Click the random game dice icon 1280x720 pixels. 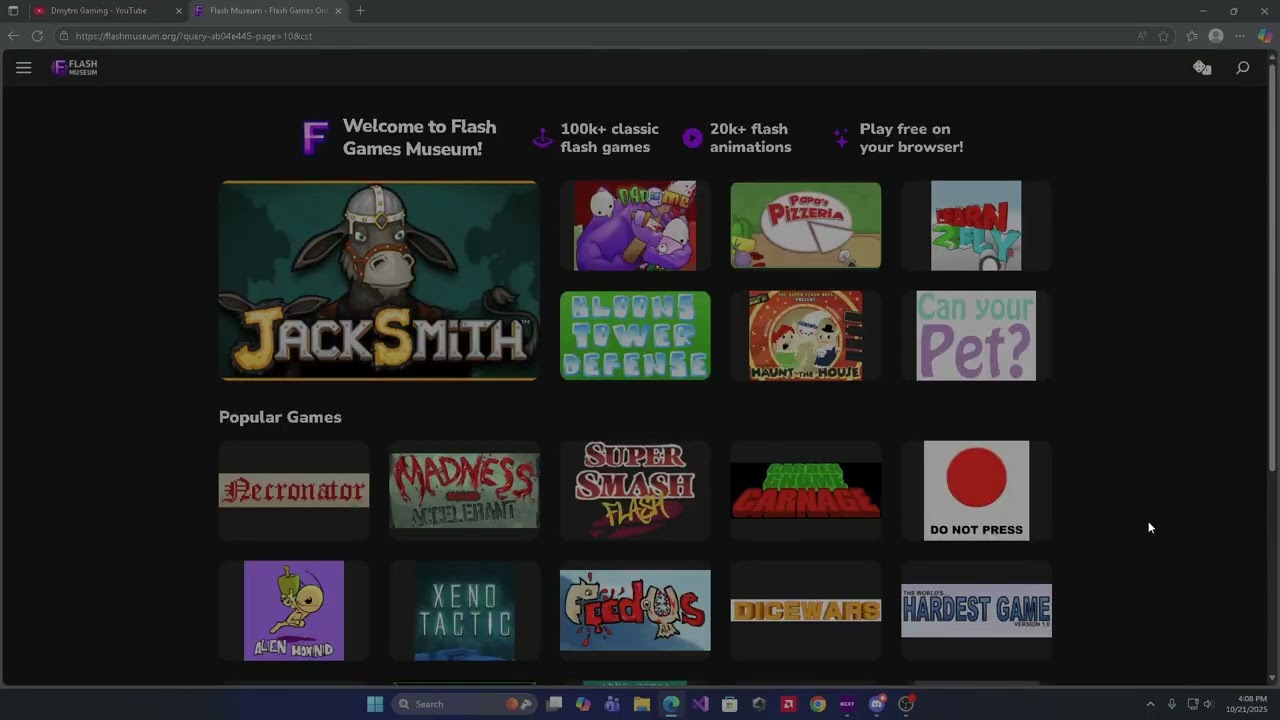pyautogui.click(x=1202, y=68)
